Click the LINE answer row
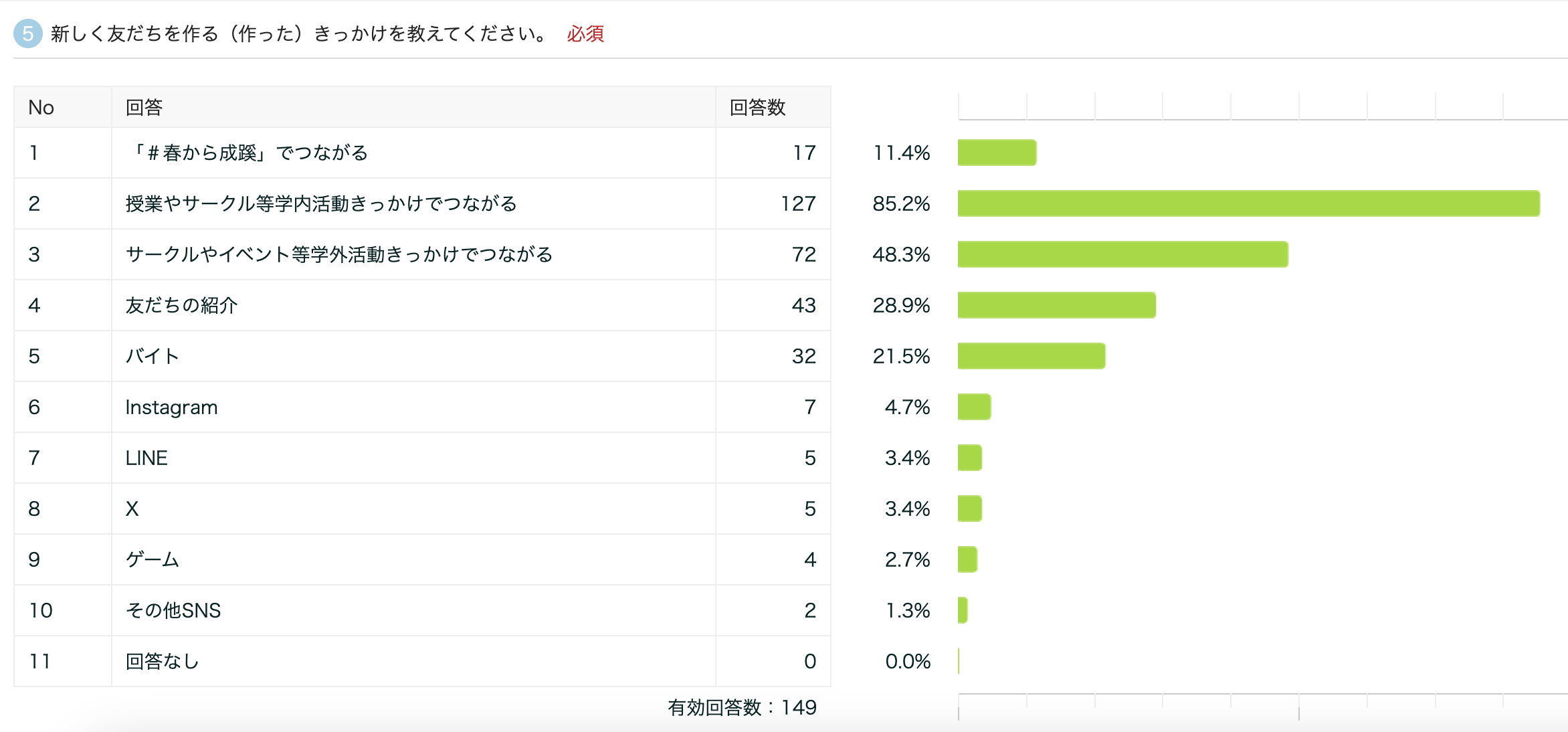1568x732 pixels. (146, 458)
